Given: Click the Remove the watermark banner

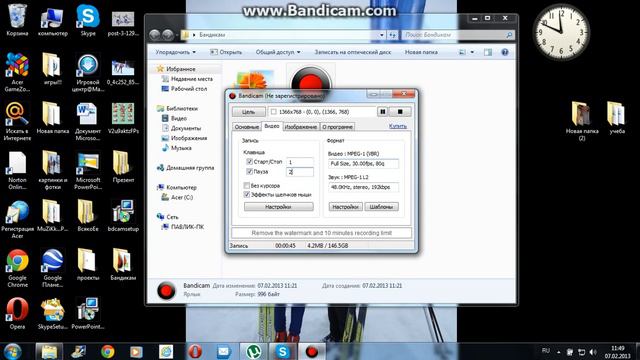Looking at the screenshot, I should 322,233.
